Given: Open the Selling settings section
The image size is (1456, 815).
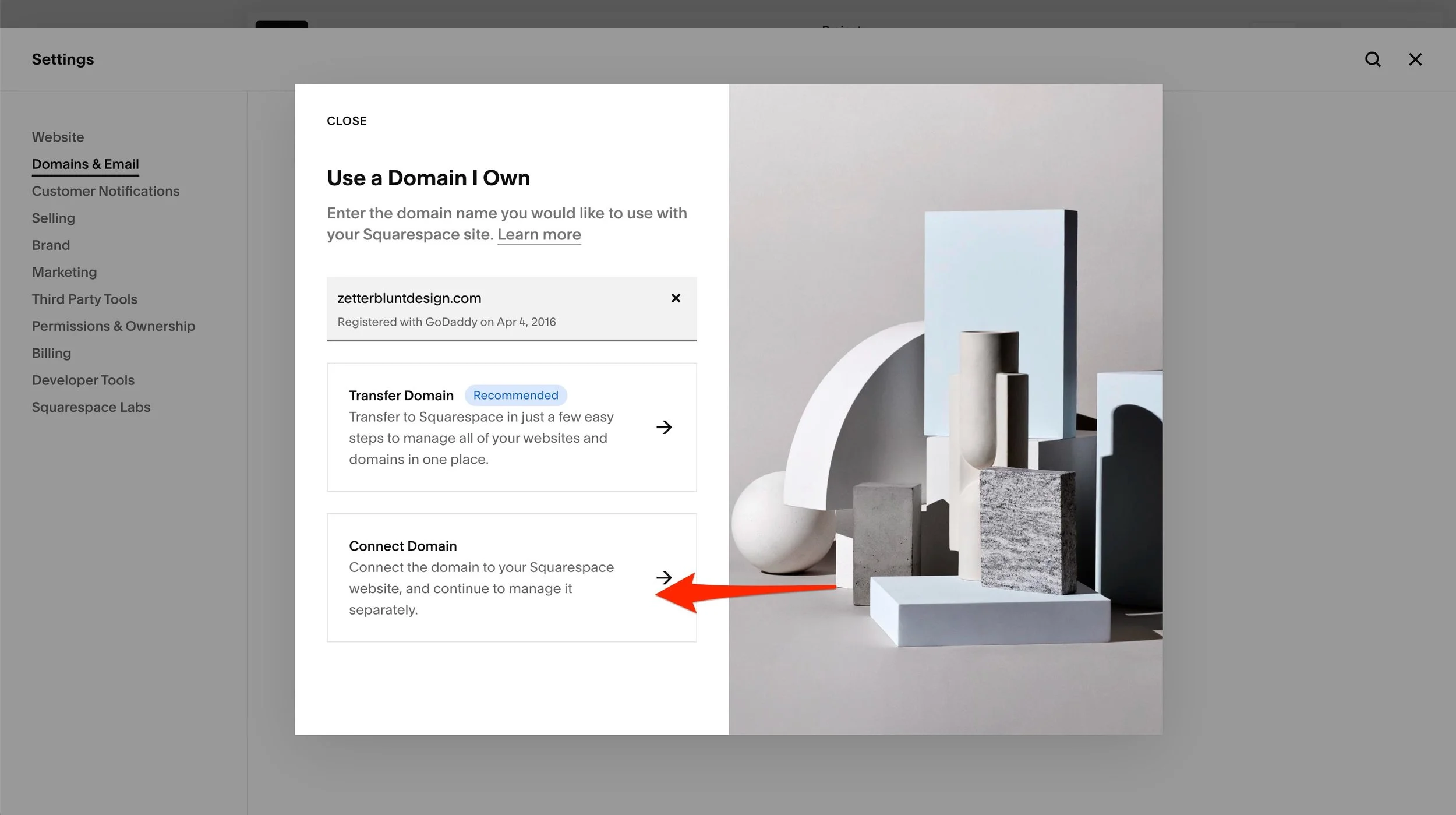Looking at the screenshot, I should coord(53,218).
